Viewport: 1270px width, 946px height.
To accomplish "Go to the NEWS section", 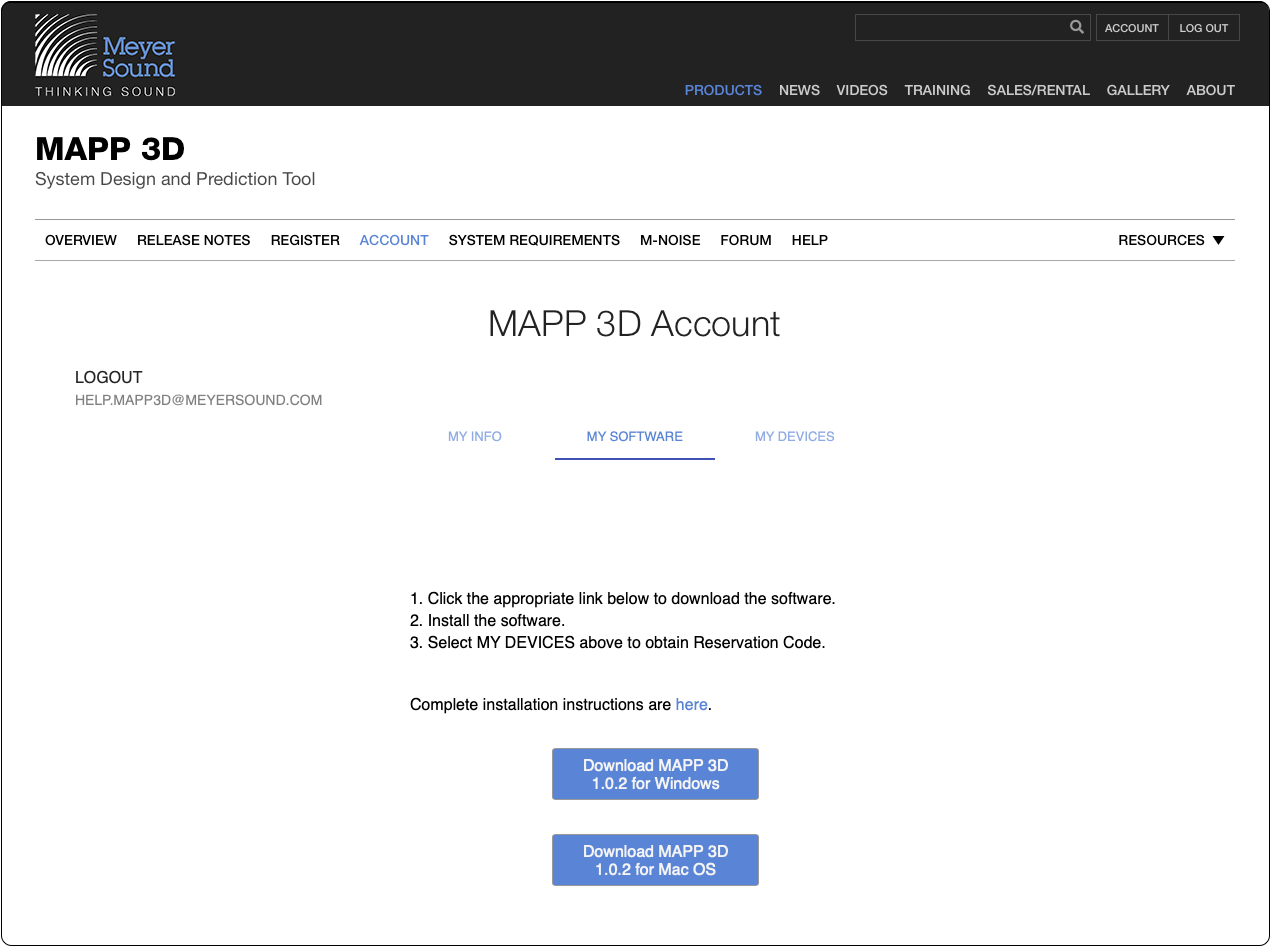I will coord(799,90).
